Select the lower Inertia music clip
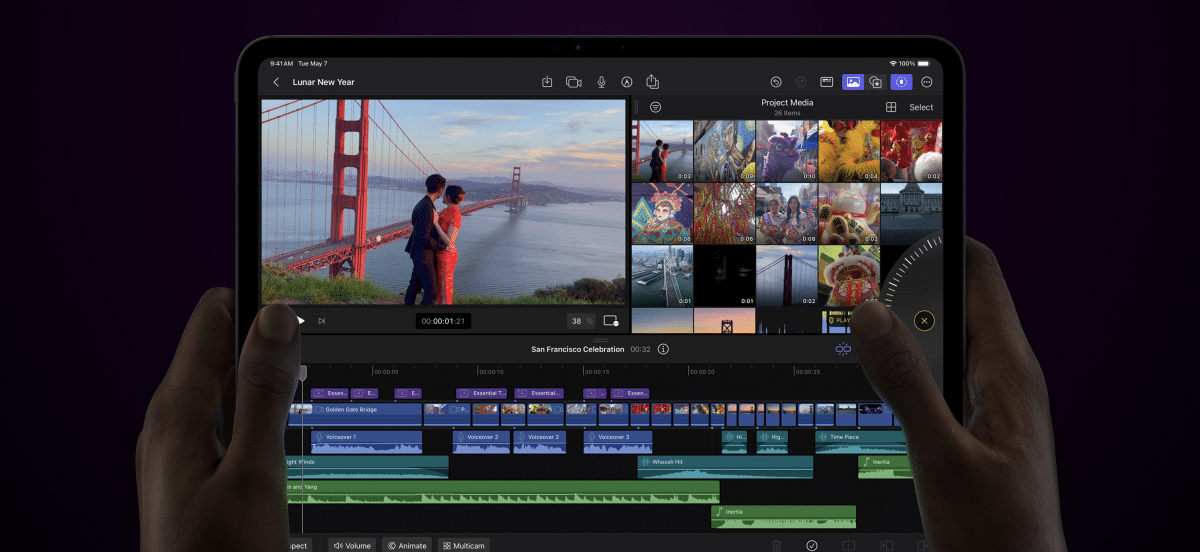 point(784,516)
